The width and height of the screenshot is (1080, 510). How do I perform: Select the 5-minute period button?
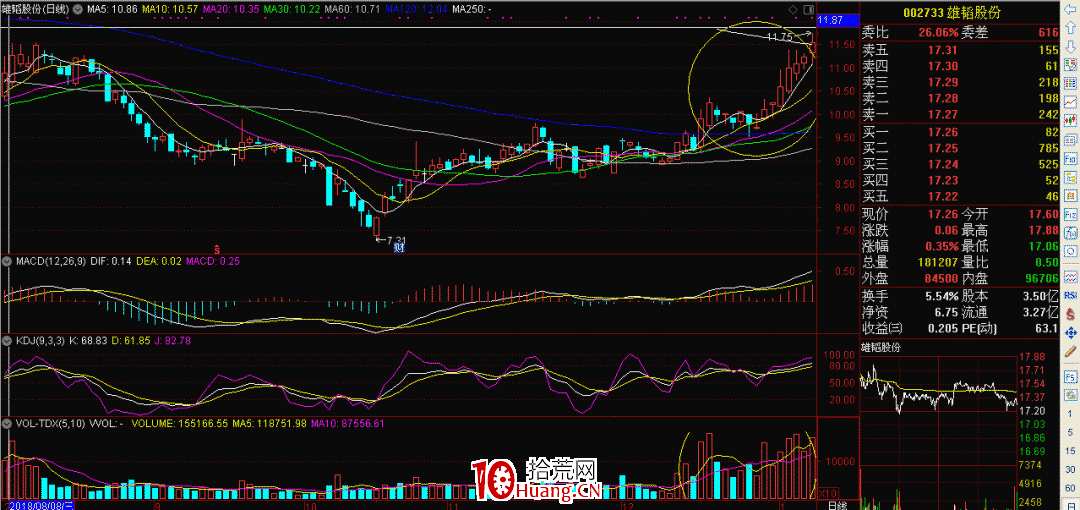1070,432
